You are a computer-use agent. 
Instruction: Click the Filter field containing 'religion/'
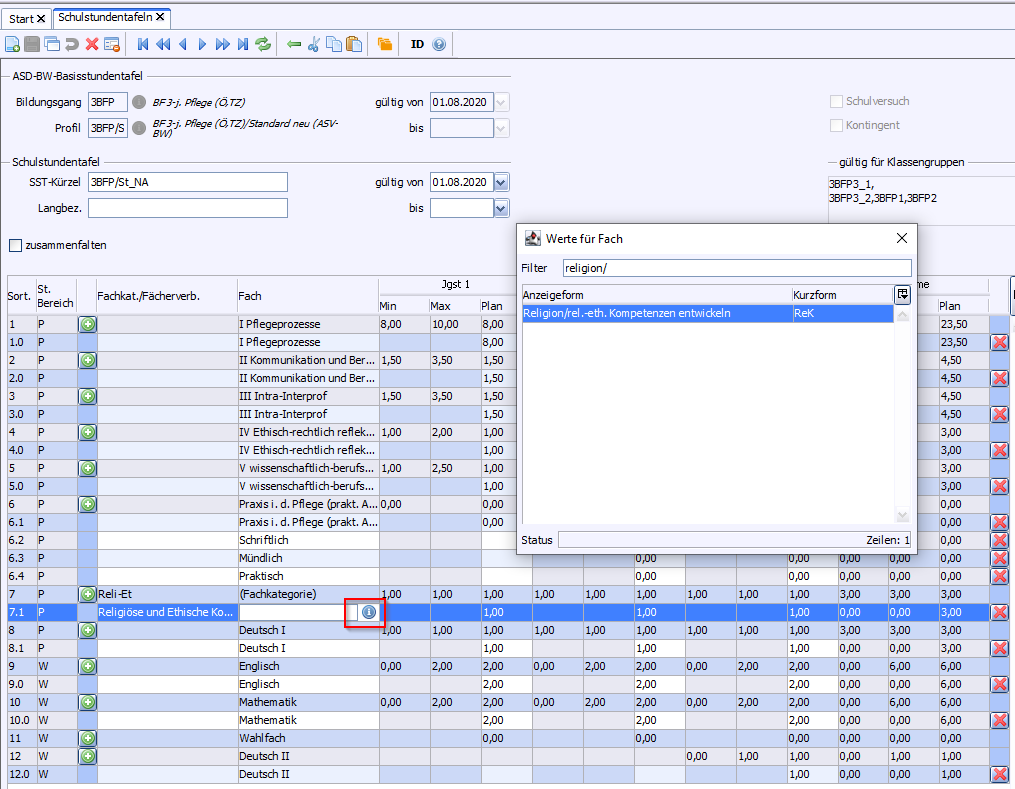click(736, 268)
